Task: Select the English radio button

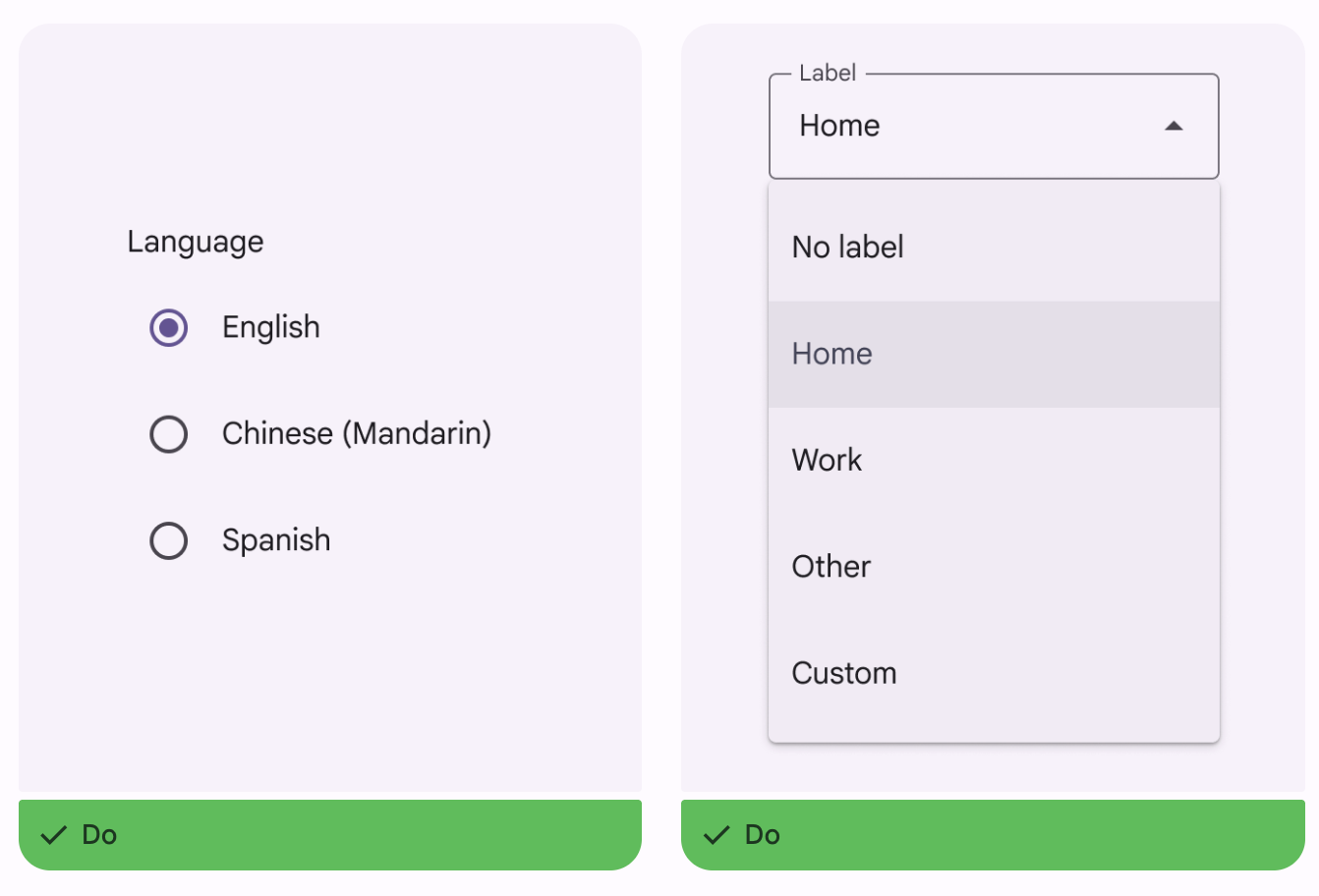Action: [169, 327]
